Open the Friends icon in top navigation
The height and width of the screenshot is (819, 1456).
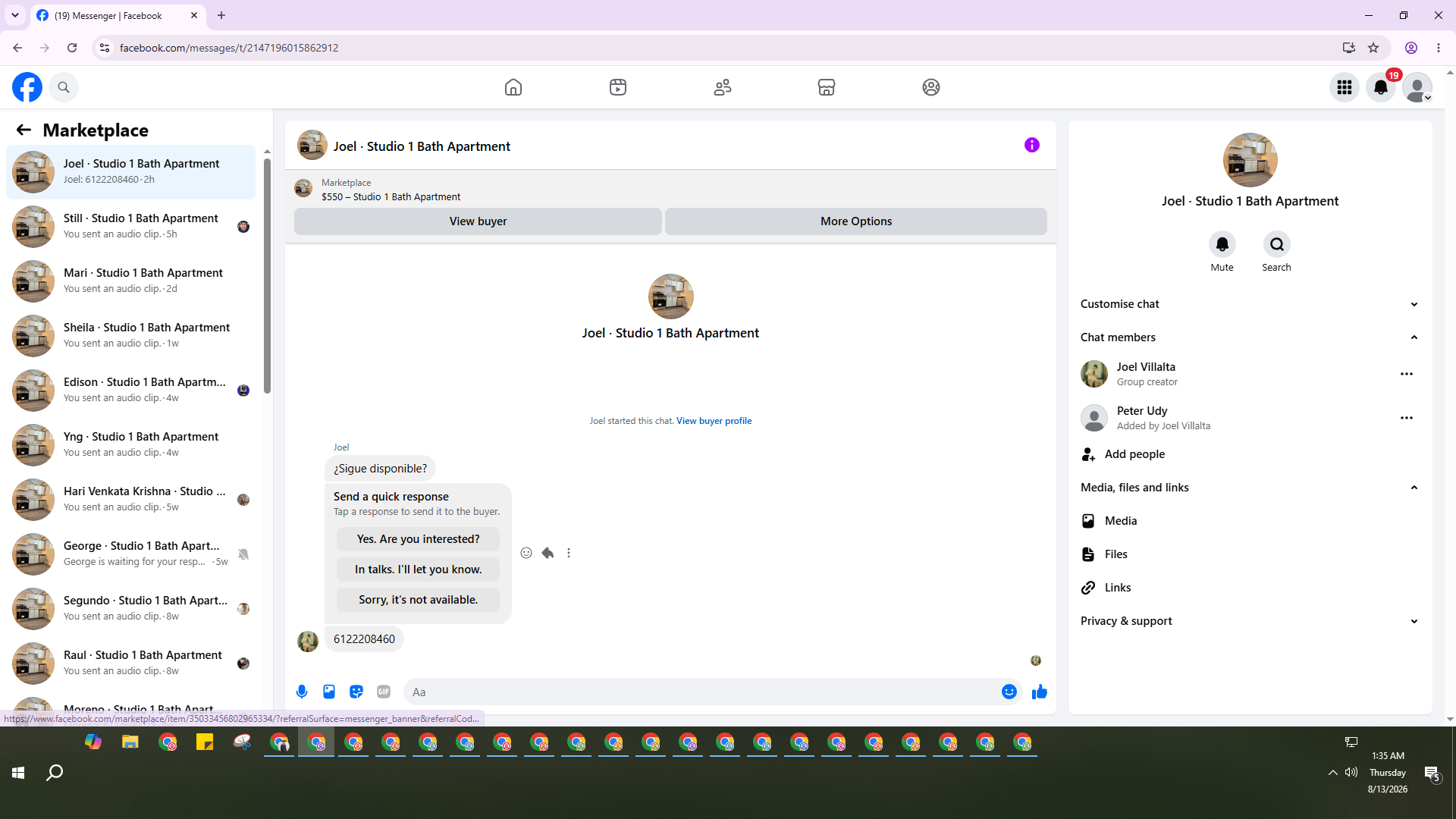point(723,87)
